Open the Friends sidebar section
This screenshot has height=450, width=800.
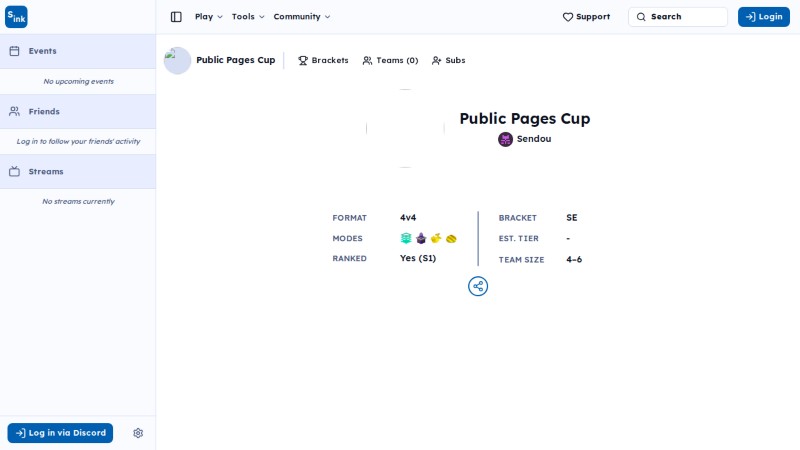[x=78, y=111]
